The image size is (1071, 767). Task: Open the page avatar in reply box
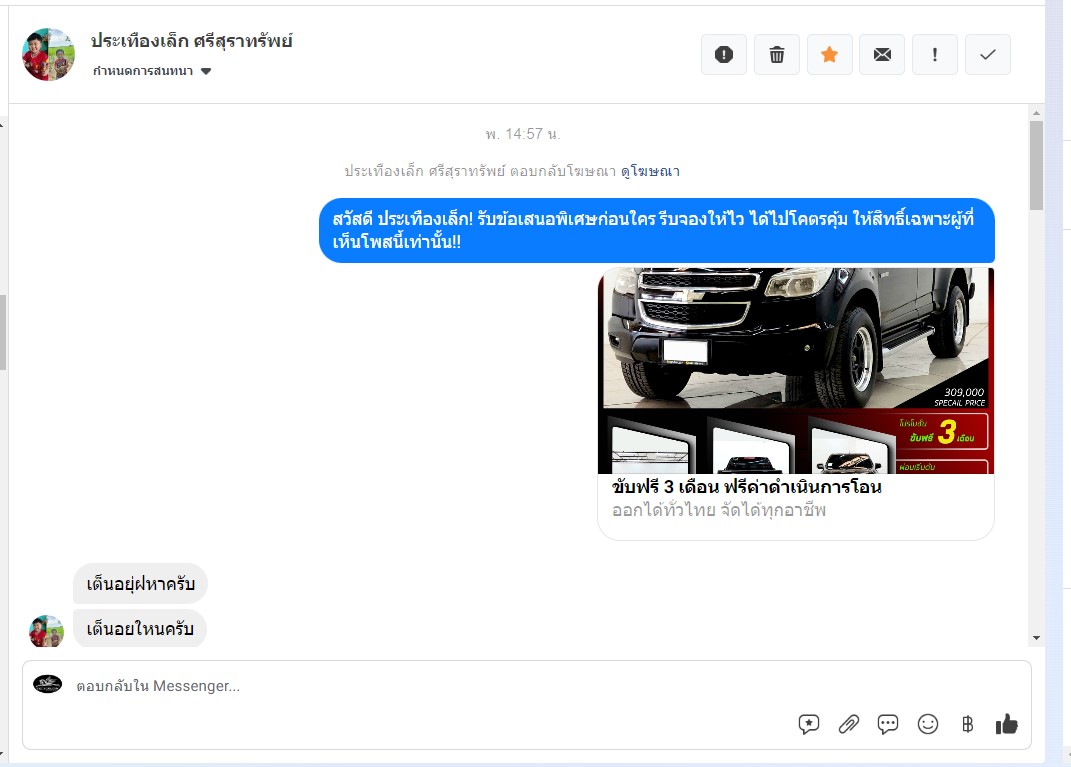tap(48, 684)
